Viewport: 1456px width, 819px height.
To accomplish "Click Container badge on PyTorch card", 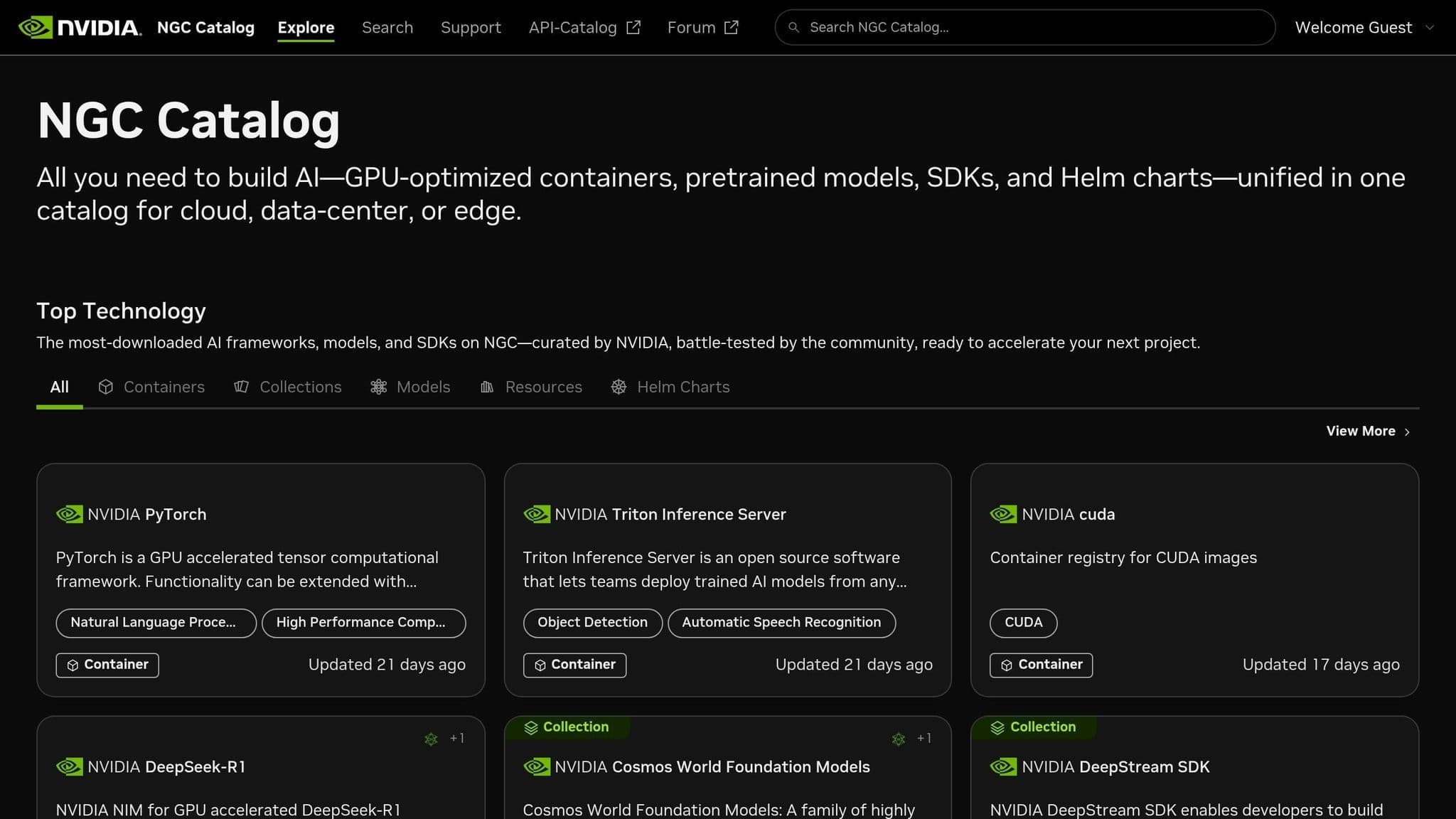I will pyautogui.click(x=107, y=665).
